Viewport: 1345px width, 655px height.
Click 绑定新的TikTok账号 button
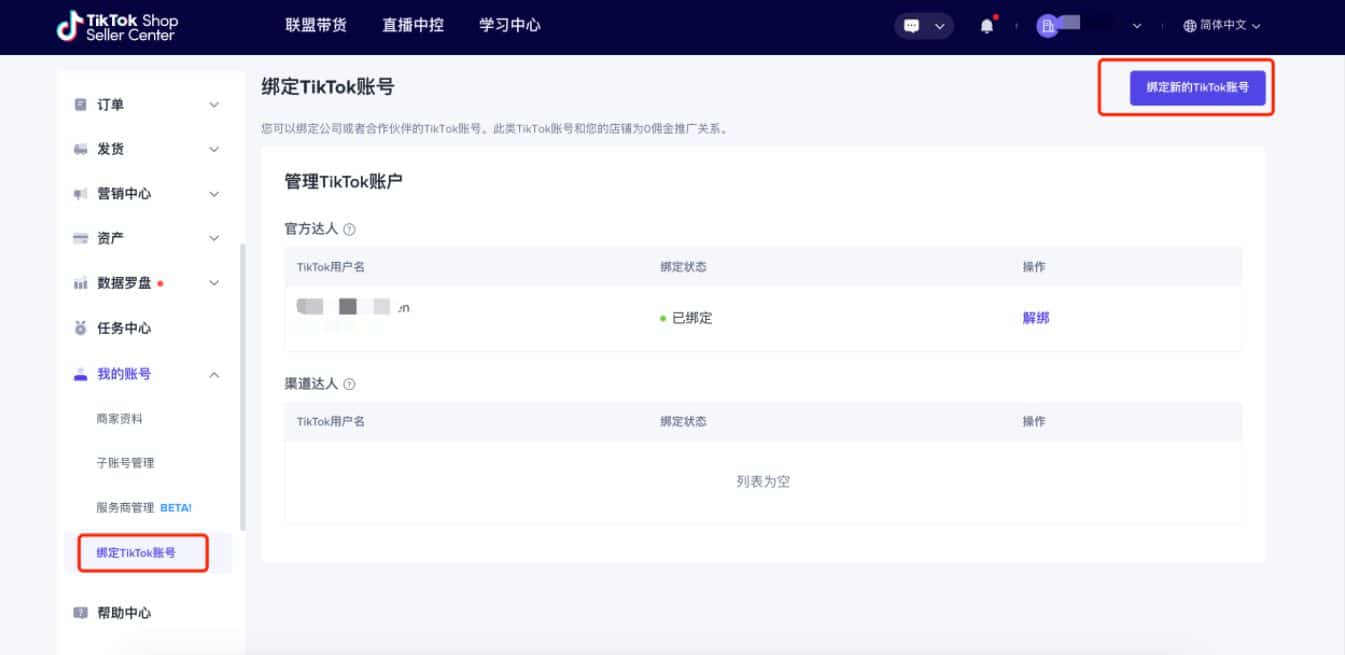tap(1197, 88)
